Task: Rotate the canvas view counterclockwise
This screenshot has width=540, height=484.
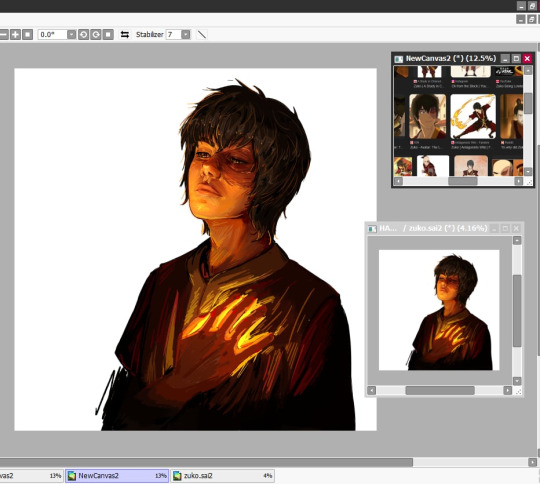Action: (x=83, y=34)
